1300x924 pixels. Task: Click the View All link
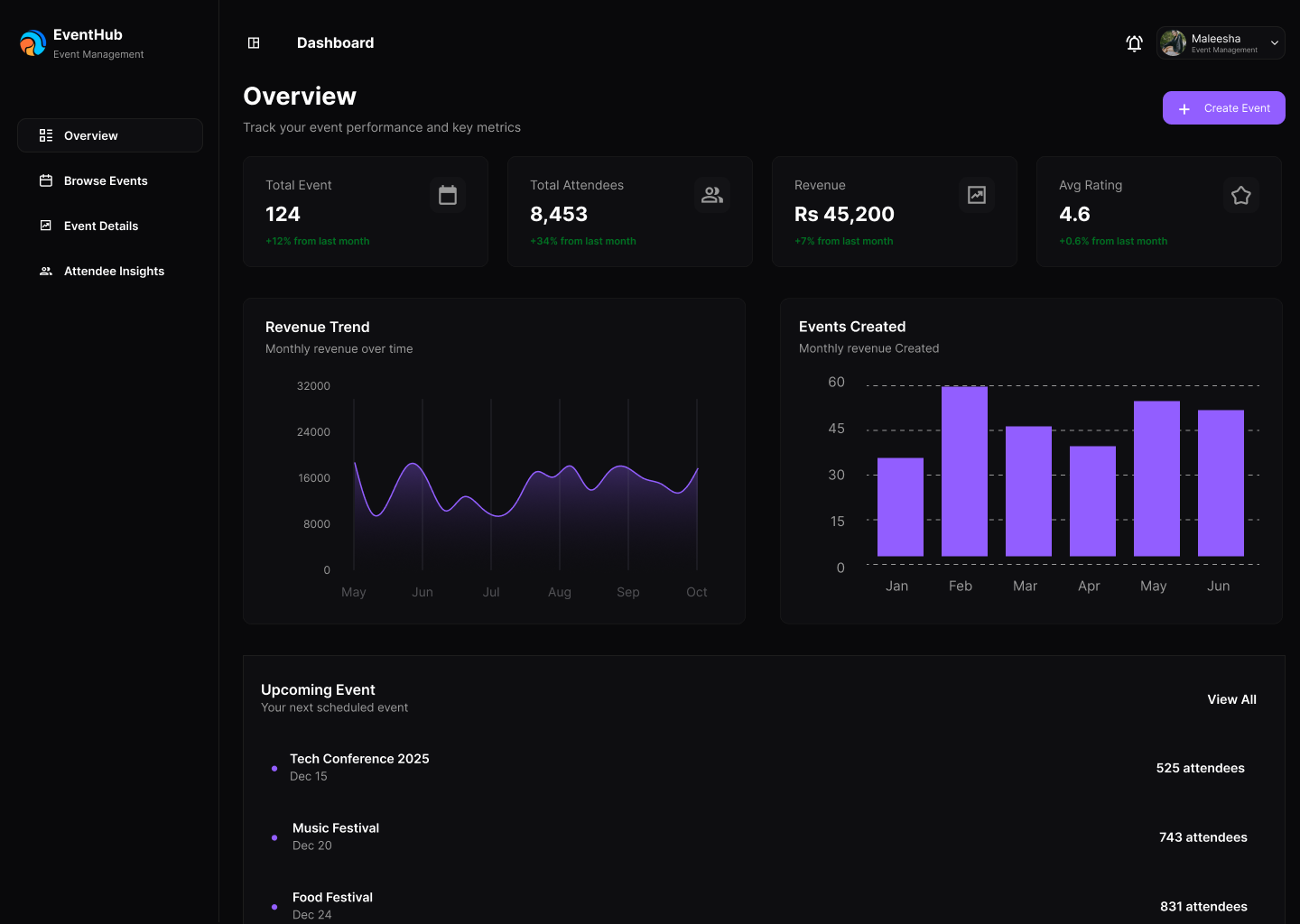click(x=1231, y=699)
